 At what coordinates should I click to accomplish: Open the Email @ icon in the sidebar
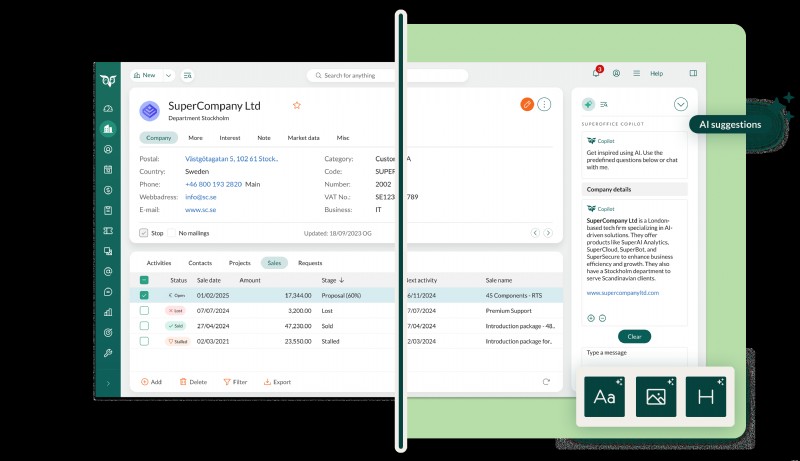point(108,271)
